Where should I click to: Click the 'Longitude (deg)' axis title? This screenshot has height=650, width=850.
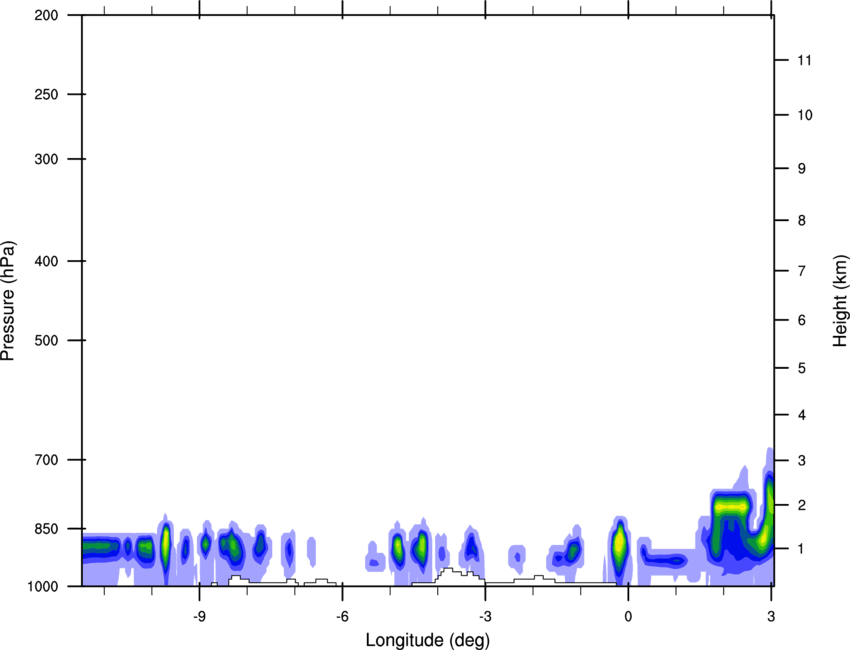click(x=428, y=640)
